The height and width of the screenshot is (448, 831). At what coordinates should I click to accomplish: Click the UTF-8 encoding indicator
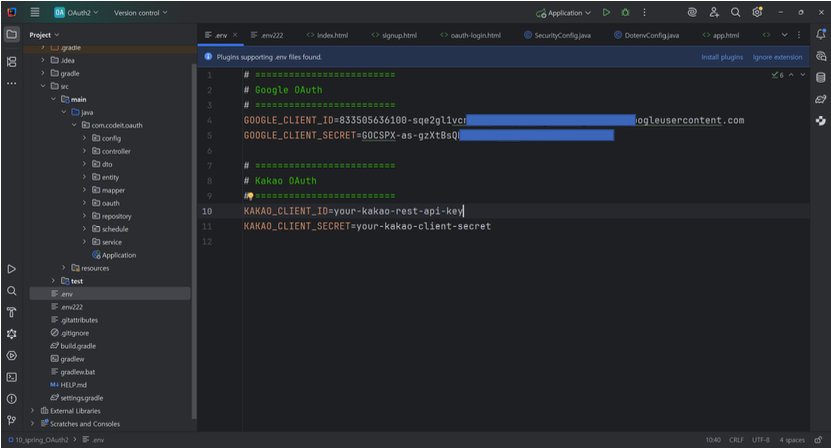[x=761, y=440]
